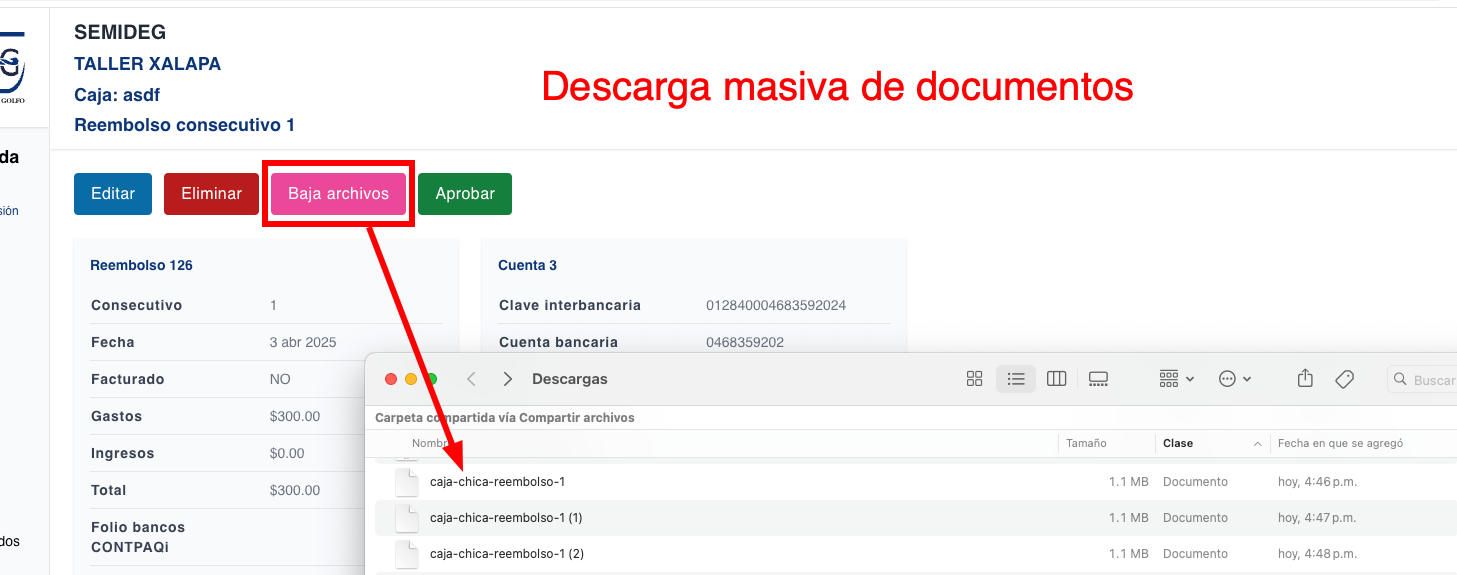
Task: Click the TALLER XALAPA heading
Action: coord(147,64)
